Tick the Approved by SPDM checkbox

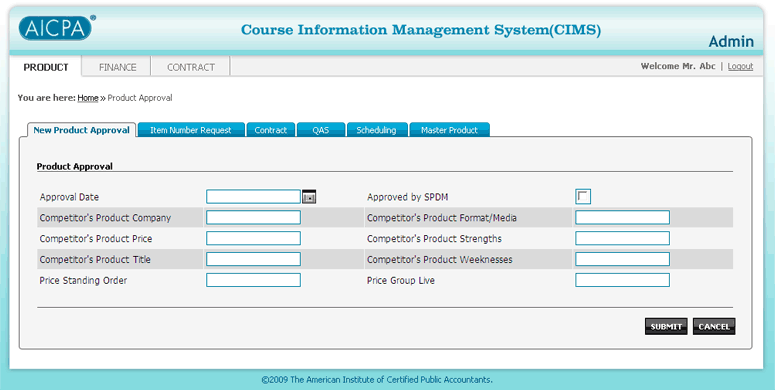click(583, 196)
